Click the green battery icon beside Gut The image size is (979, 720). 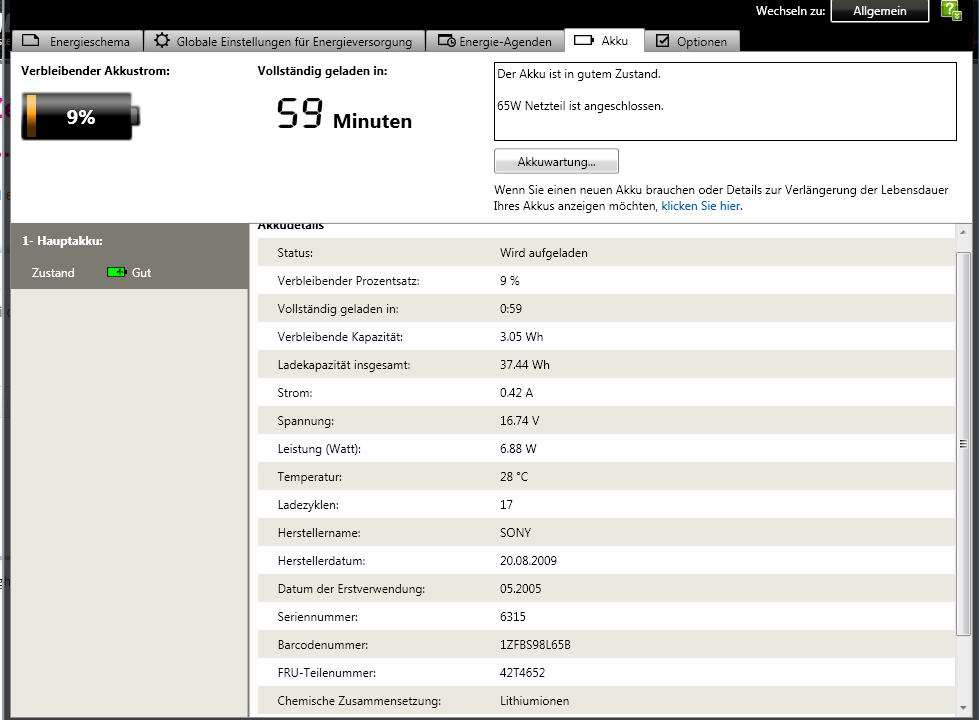click(116, 272)
